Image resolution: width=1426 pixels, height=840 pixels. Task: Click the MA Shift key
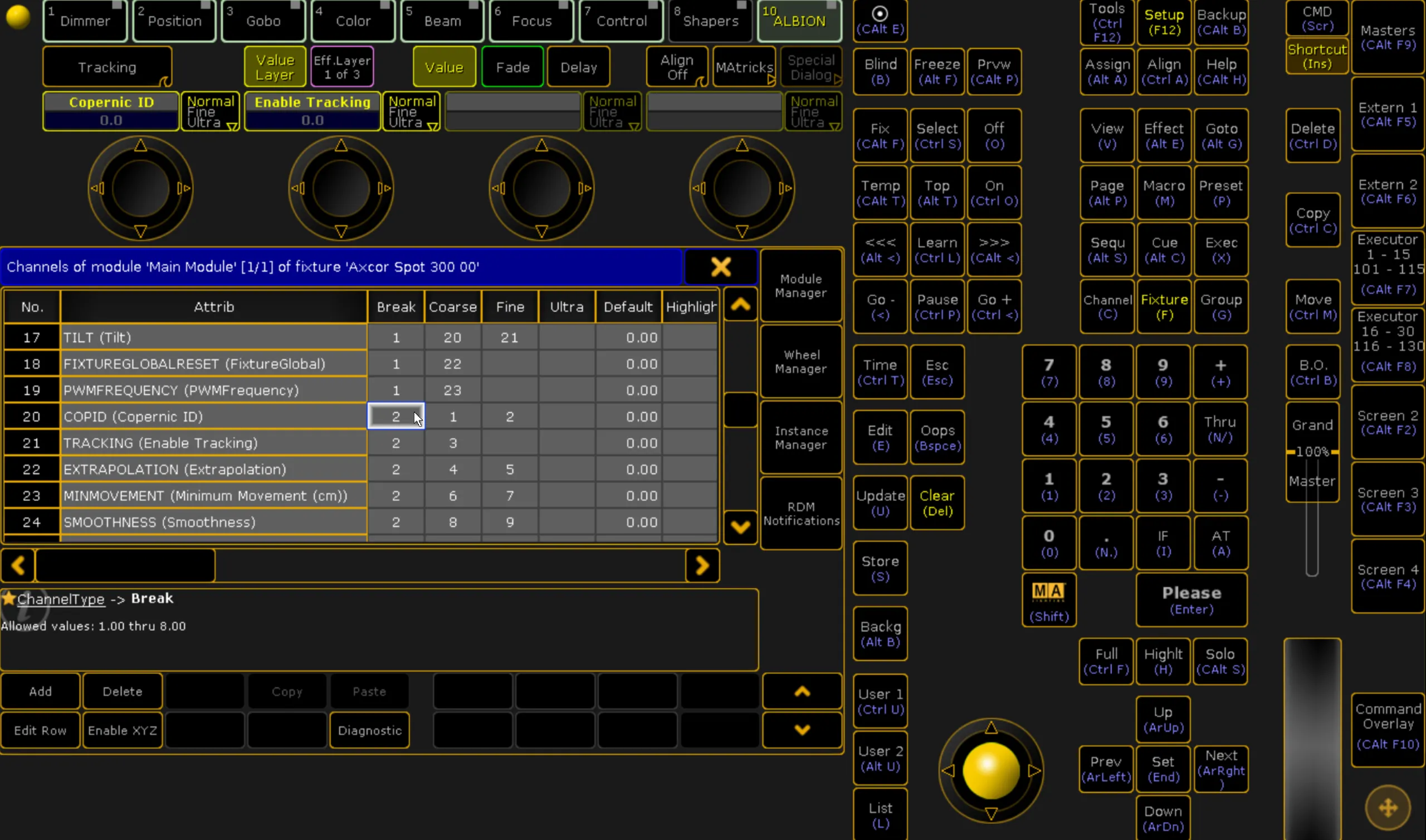1048,600
